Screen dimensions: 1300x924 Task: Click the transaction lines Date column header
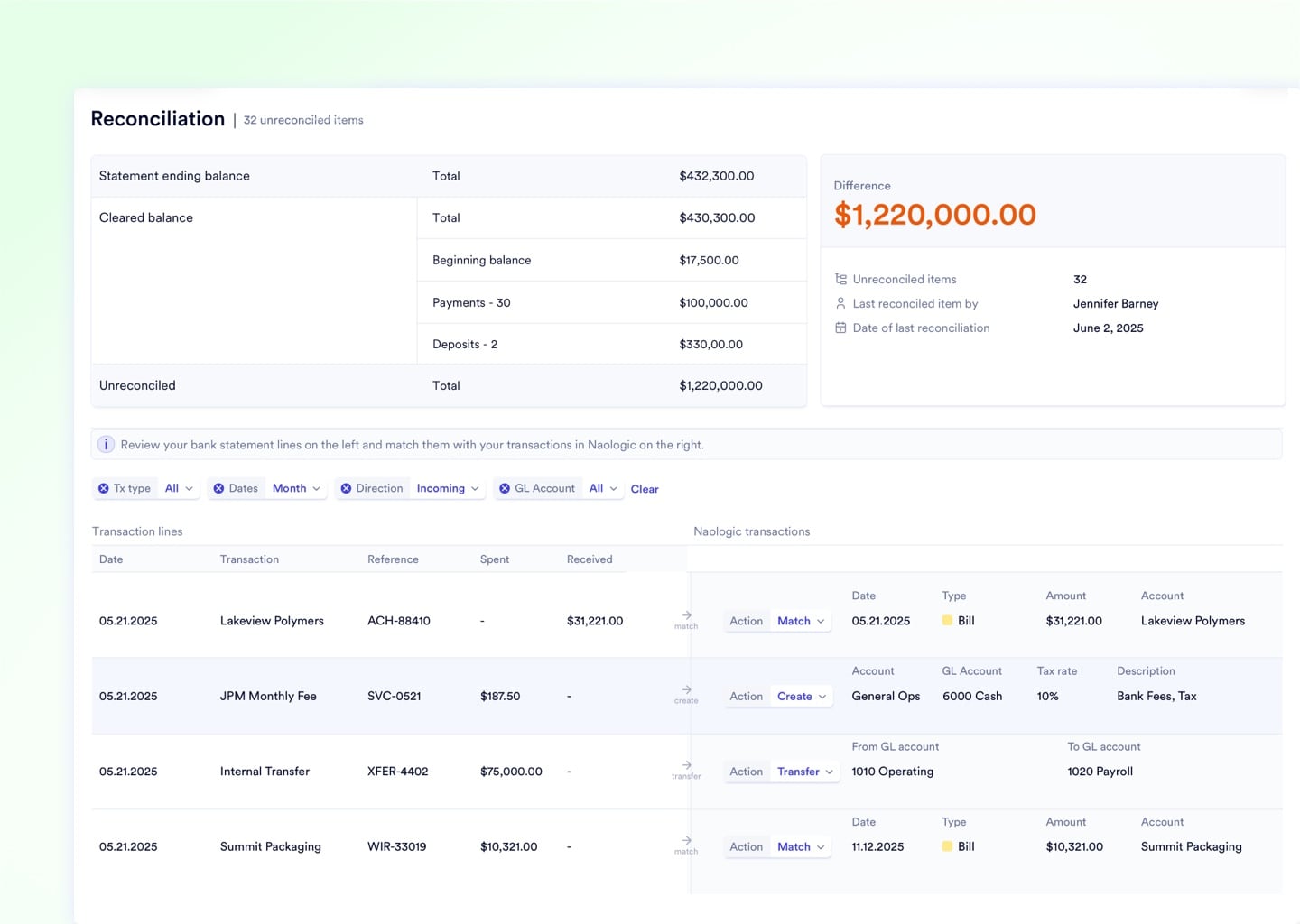click(111, 559)
